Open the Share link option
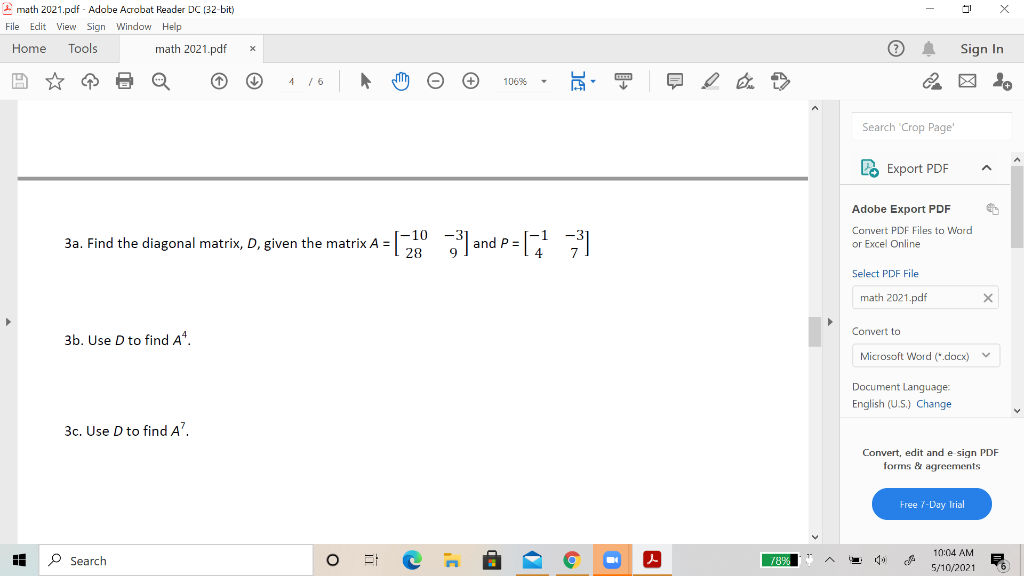The height and width of the screenshot is (576, 1024). click(931, 81)
